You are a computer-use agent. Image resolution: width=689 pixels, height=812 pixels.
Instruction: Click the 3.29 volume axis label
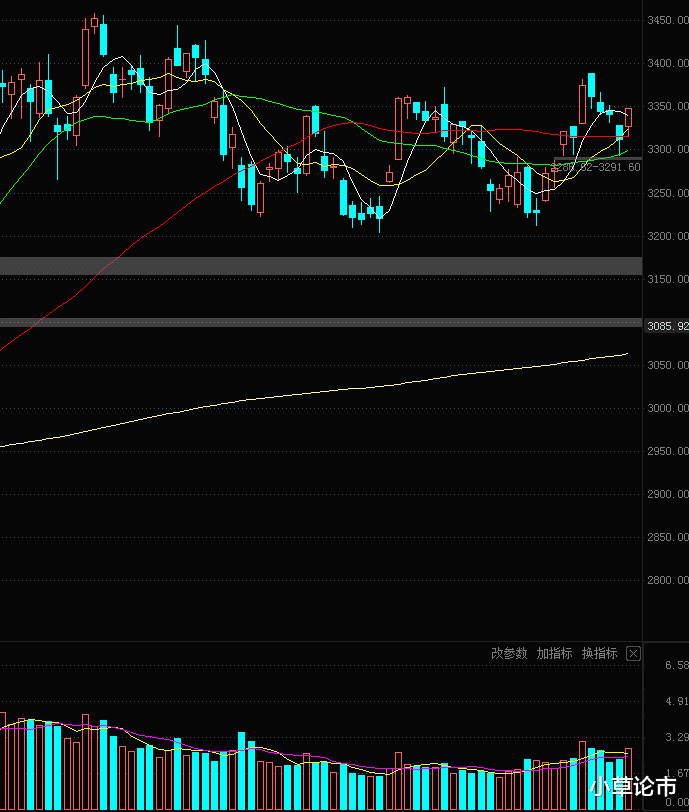(677, 737)
